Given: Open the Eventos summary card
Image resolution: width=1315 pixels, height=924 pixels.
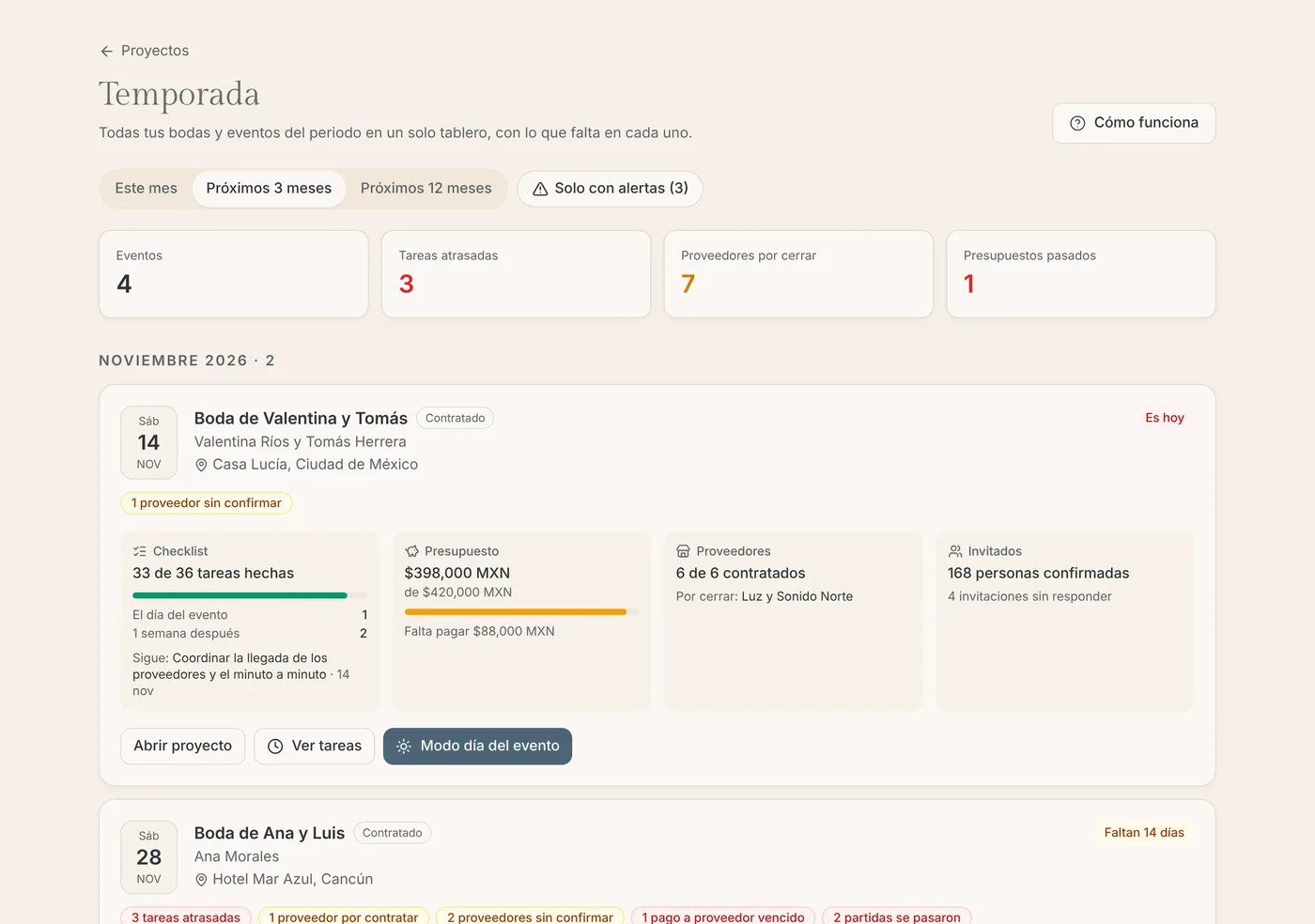Looking at the screenshot, I should click(x=234, y=274).
